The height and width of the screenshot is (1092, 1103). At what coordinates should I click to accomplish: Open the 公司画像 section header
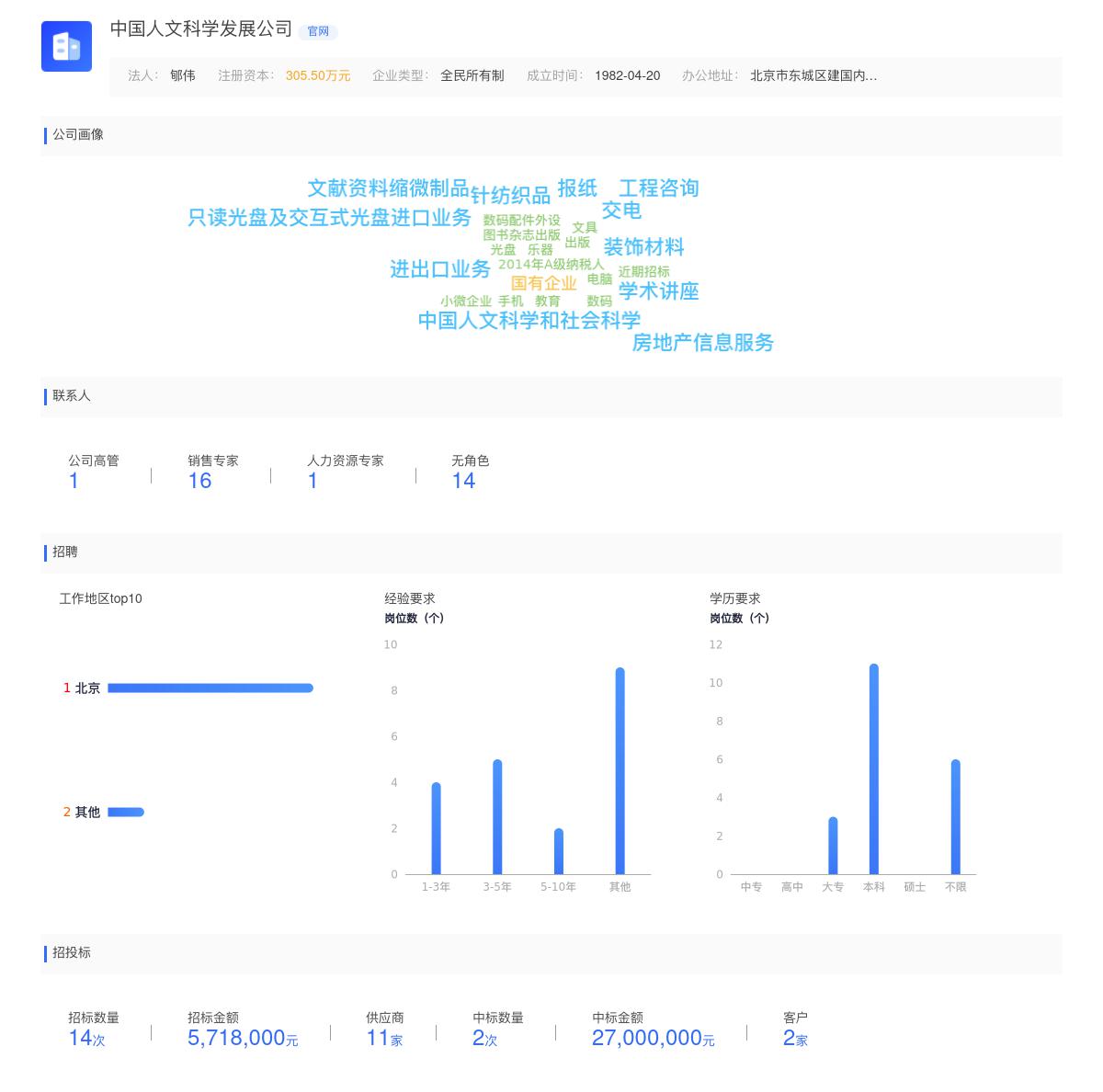tap(77, 135)
